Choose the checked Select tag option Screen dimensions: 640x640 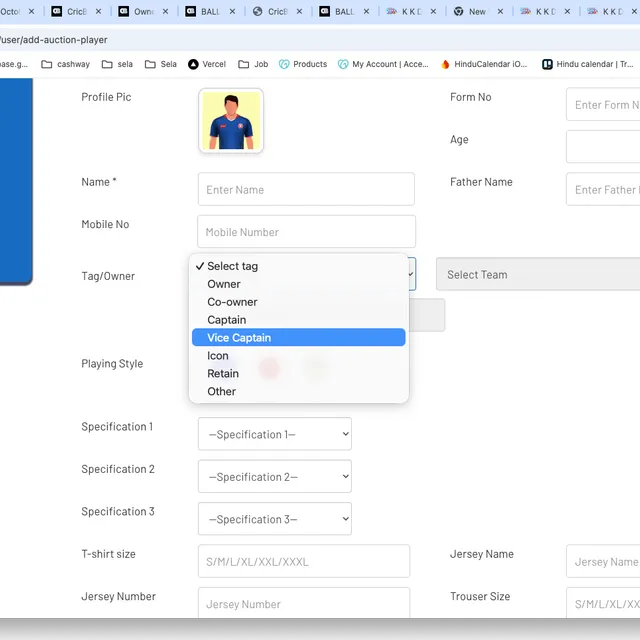298,266
